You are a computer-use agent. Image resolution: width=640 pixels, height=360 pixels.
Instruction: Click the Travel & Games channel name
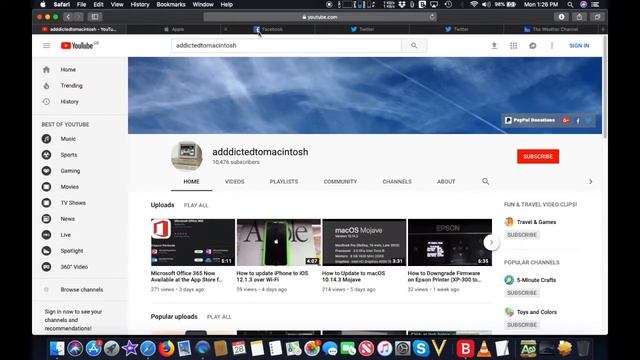pyautogui.click(x=536, y=222)
